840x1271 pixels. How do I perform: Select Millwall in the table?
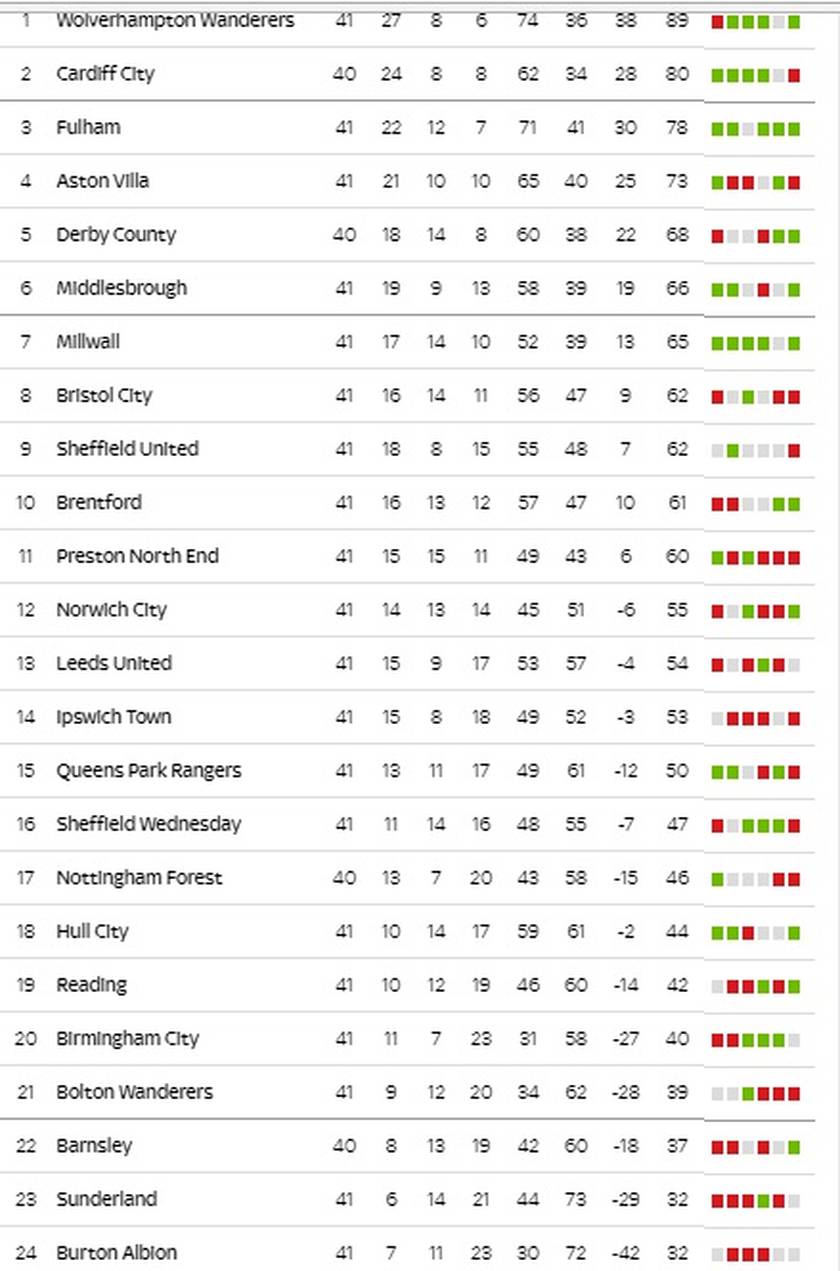pos(88,342)
